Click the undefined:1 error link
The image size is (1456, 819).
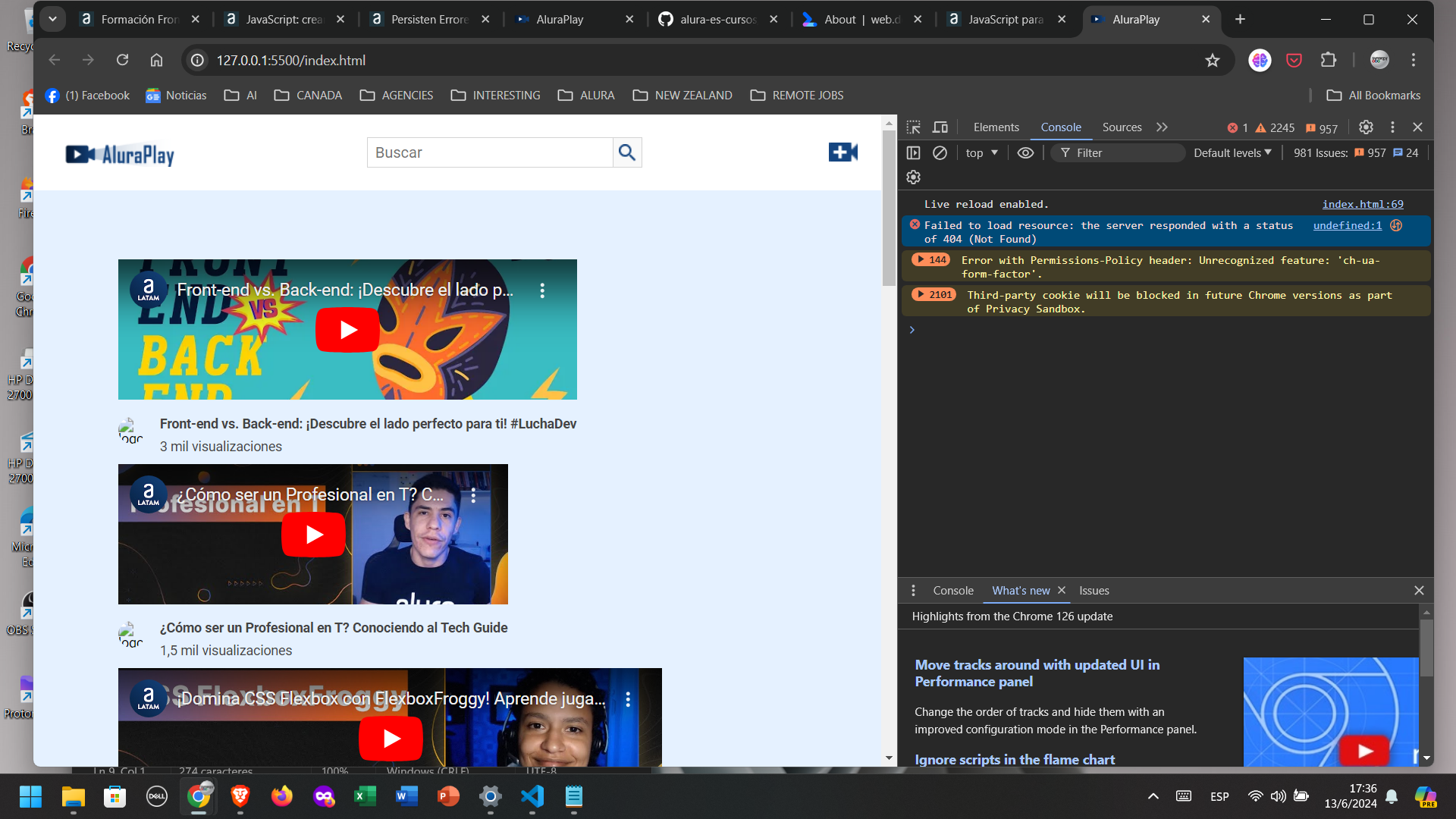pos(1348,225)
